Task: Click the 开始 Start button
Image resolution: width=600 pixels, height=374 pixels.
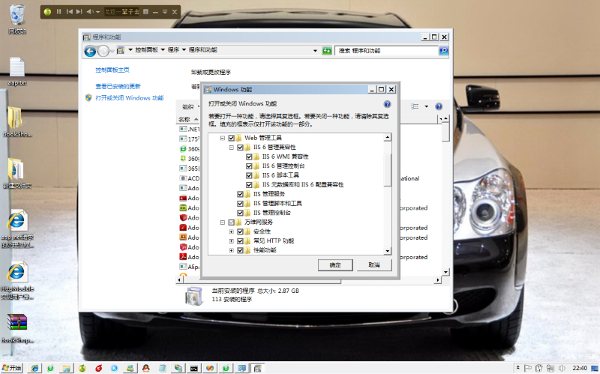Action: [12, 368]
